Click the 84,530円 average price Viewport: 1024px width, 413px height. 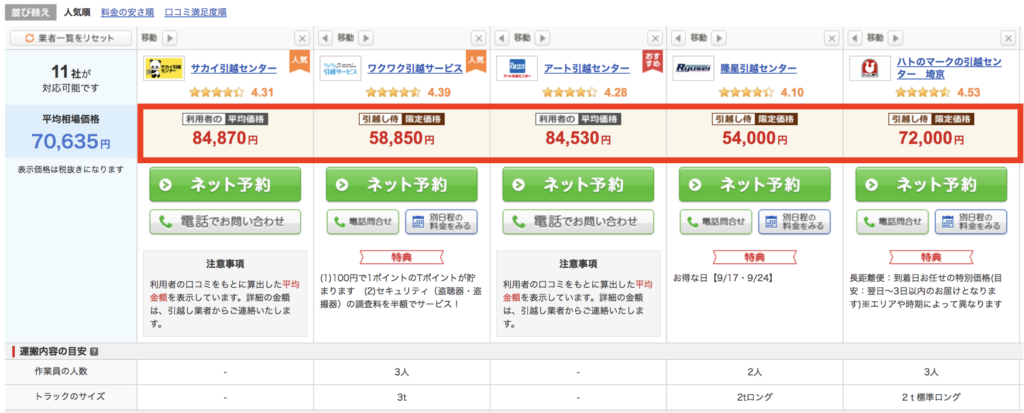pyautogui.click(x=578, y=138)
